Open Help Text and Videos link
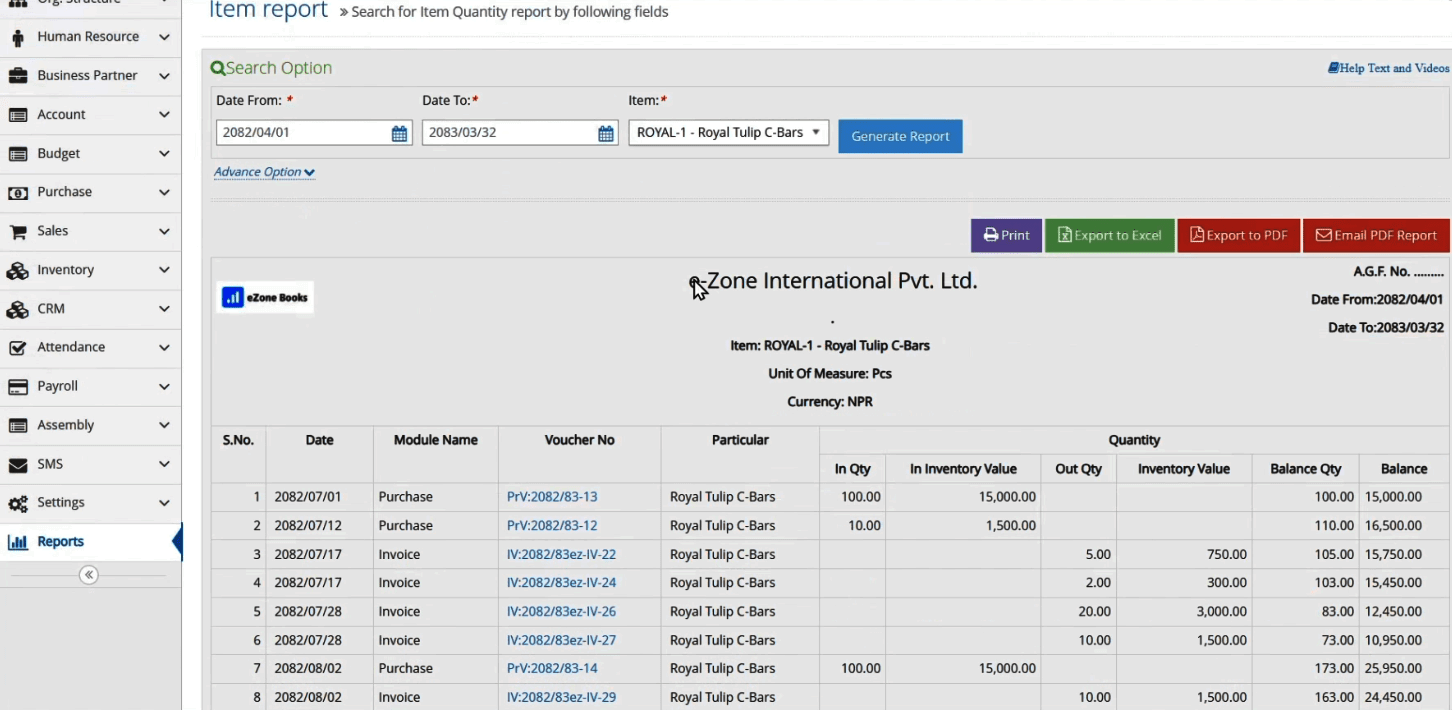The height and width of the screenshot is (710, 1452). coord(1388,68)
